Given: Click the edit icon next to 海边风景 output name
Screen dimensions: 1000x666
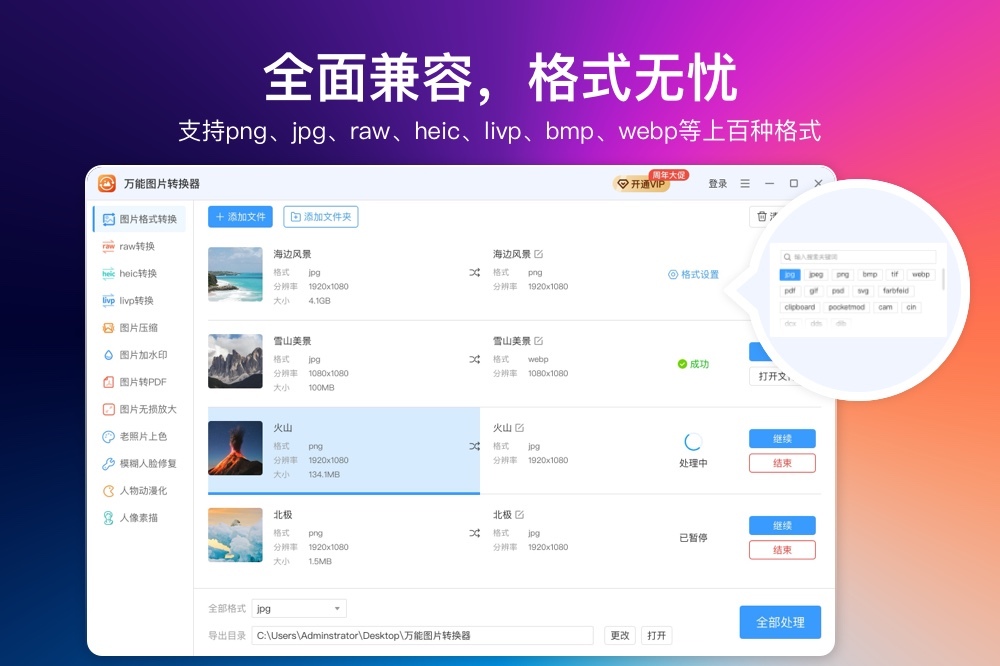Looking at the screenshot, I should tap(539, 254).
